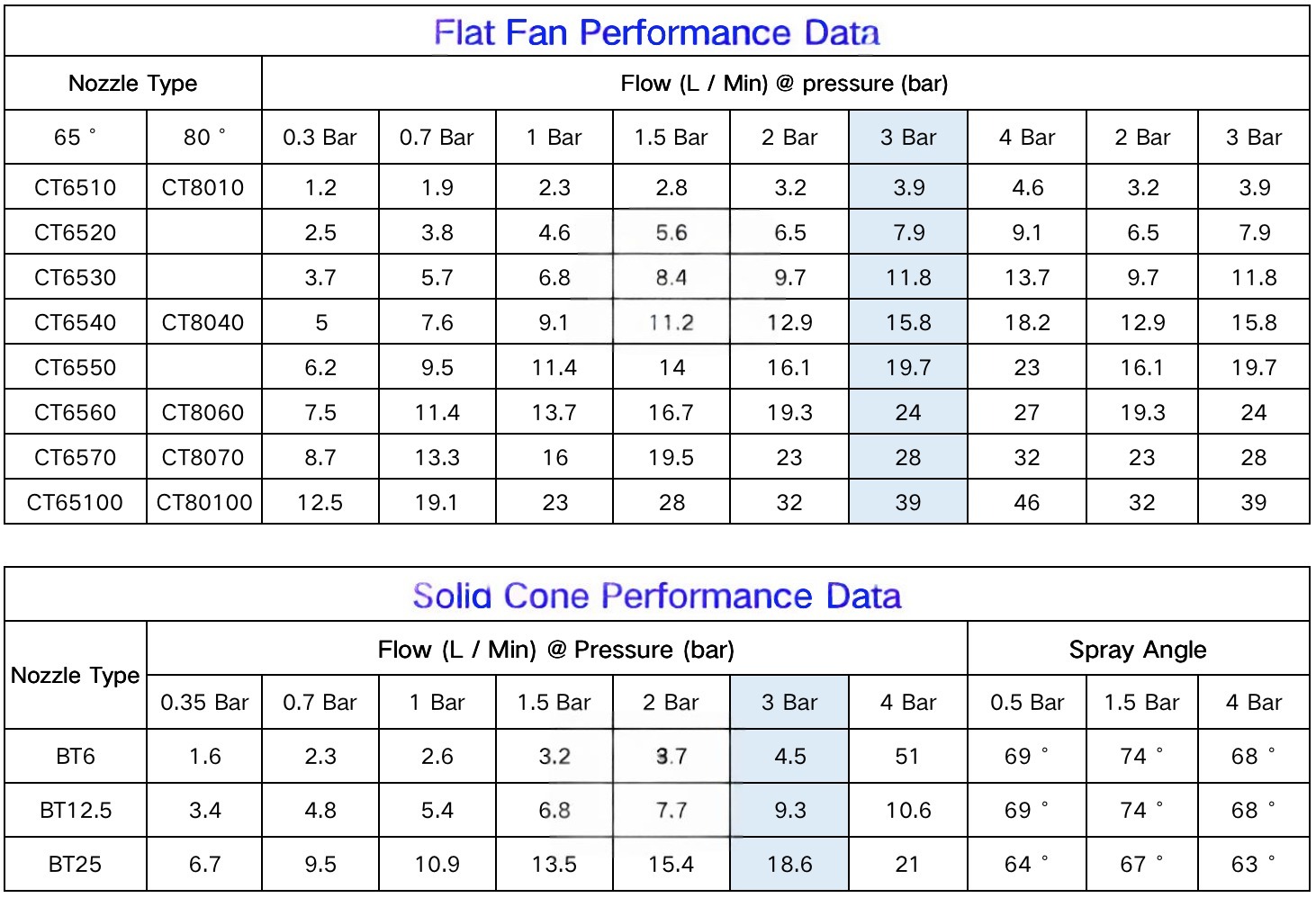Click the Spray Angle column group header
Image resolution: width=1316 pixels, height=898 pixels.
[x=1138, y=650]
